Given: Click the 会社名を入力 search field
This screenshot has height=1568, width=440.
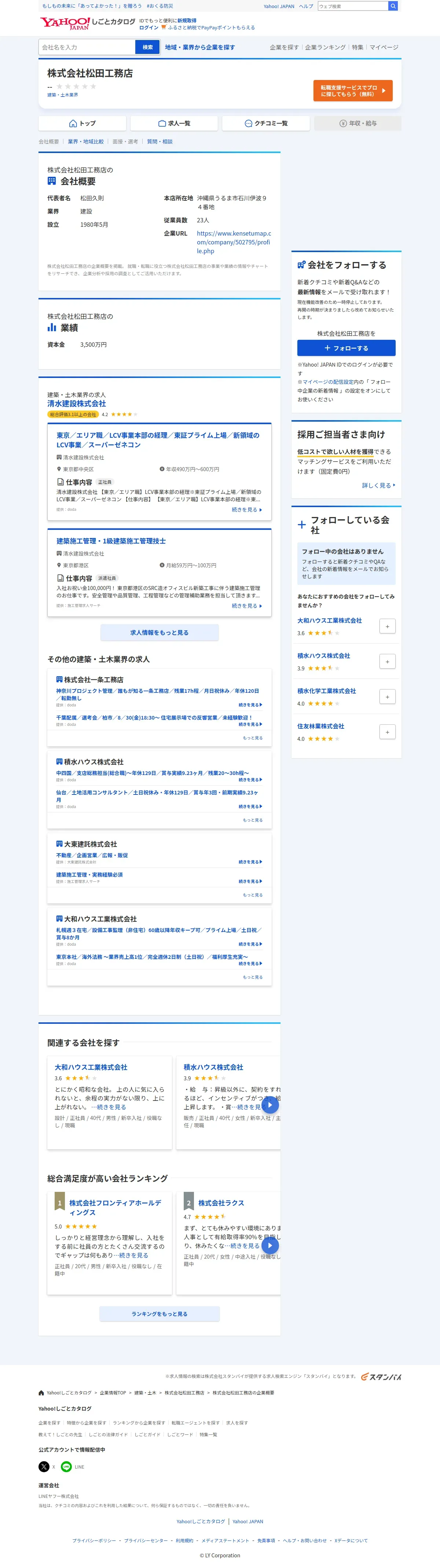Looking at the screenshot, I should (x=87, y=47).
